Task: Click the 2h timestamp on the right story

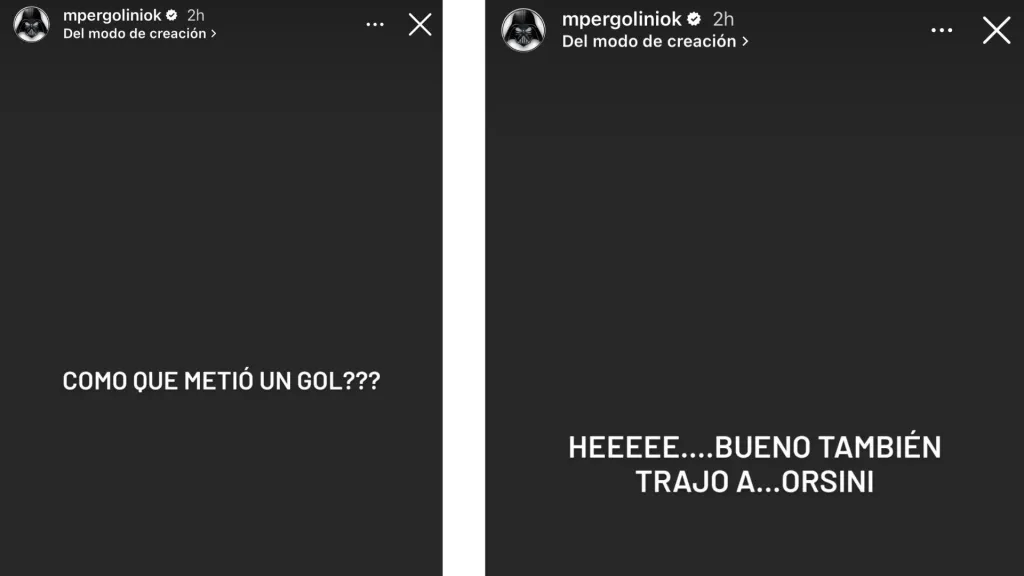Action: click(x=723, y=19)
